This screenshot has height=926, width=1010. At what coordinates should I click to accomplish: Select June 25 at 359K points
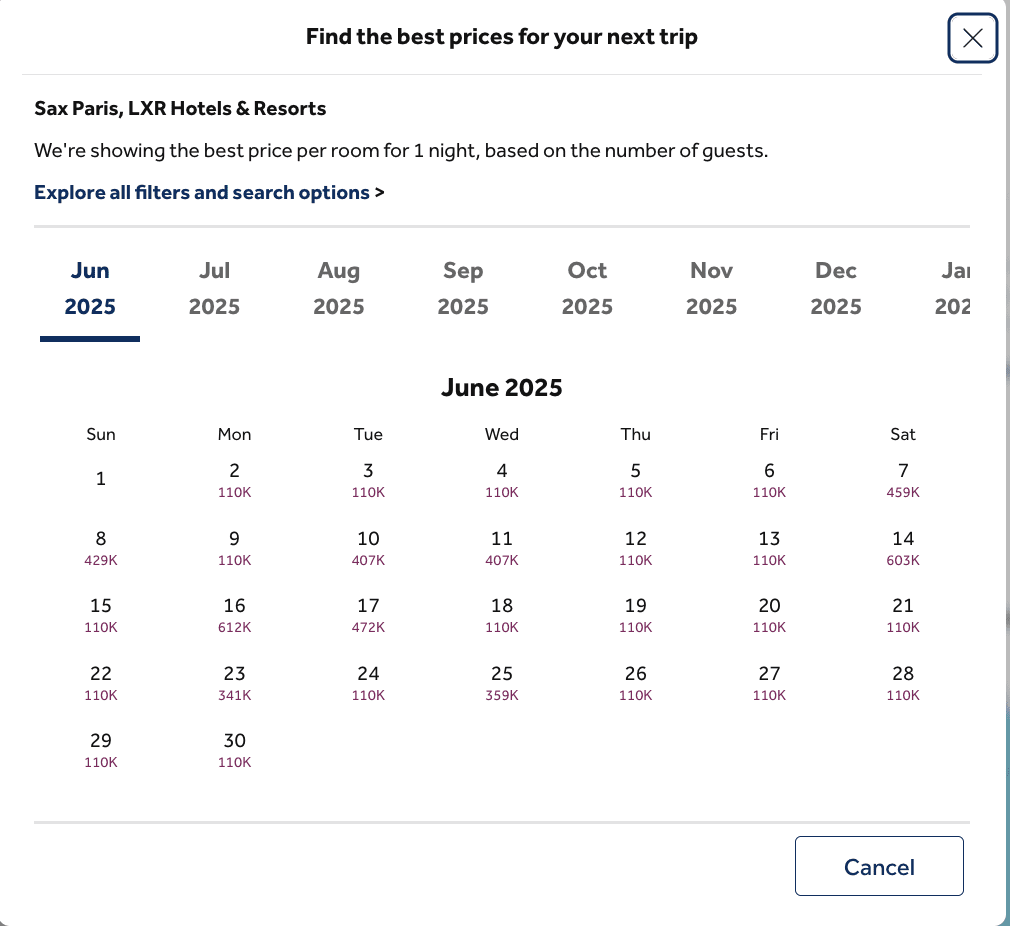502,683
